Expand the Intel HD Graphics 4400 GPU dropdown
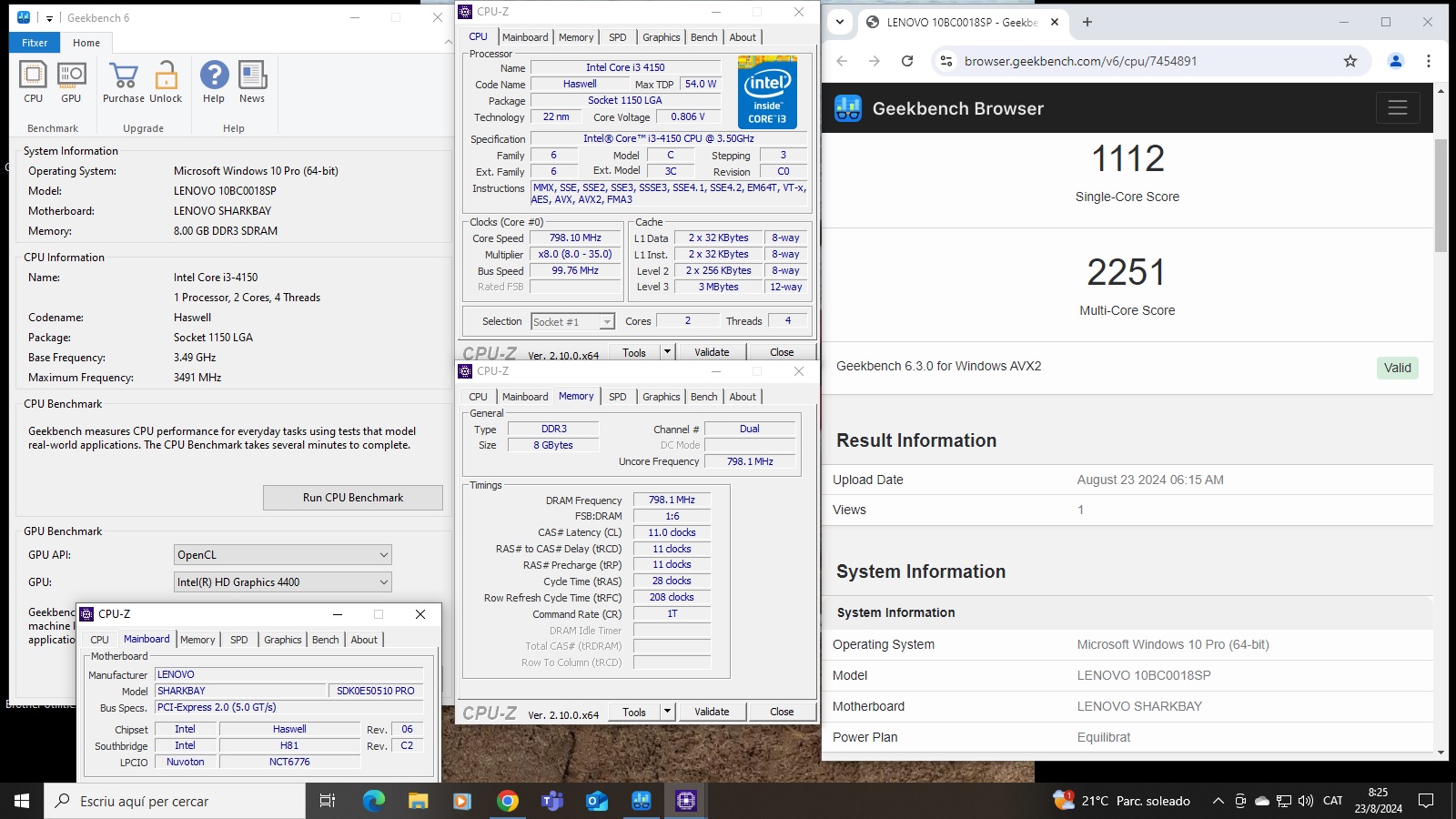This screenshot has height=819, width=1456. point(283,581)
